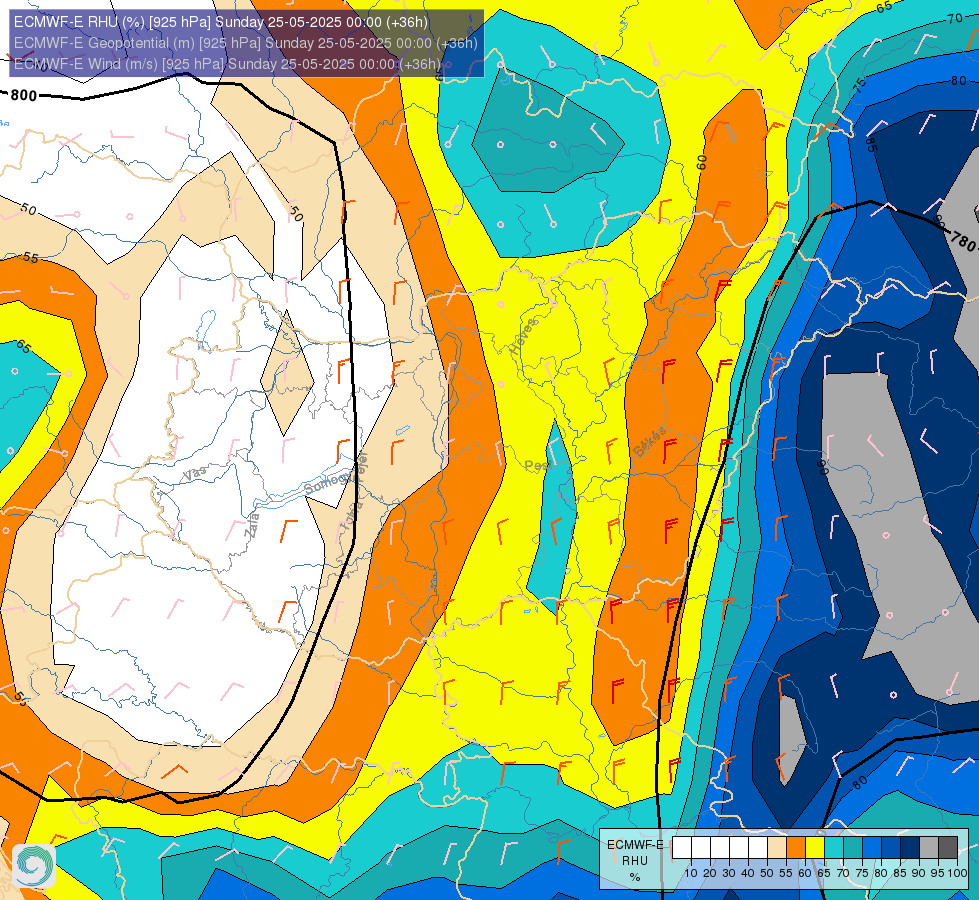Click the 'Vas' county label on the map
Image resolution: width=979 pixels, height=900 pixels.
[x=194, y=474]
